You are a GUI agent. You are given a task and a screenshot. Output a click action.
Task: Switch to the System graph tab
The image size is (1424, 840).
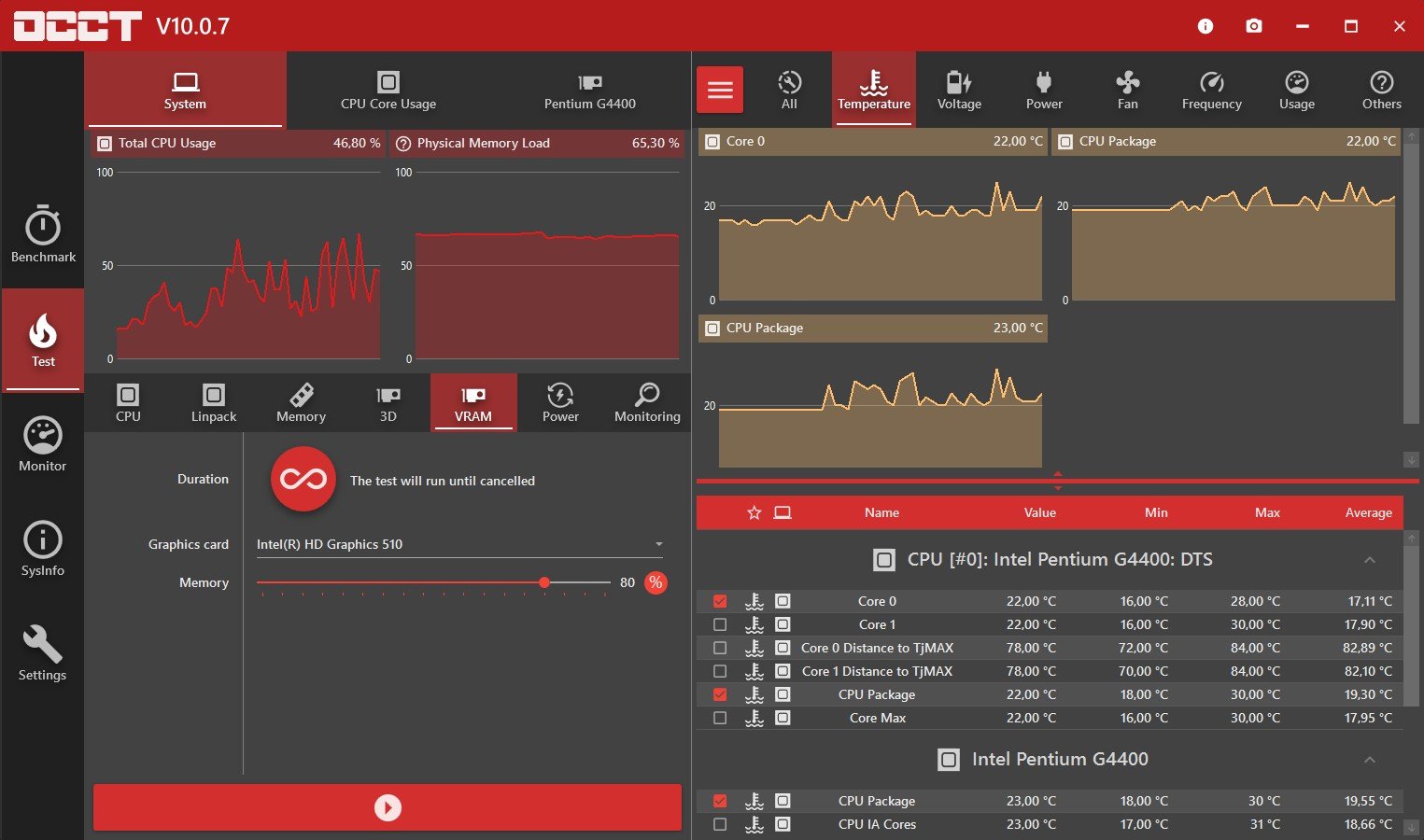tap(185, 90)
